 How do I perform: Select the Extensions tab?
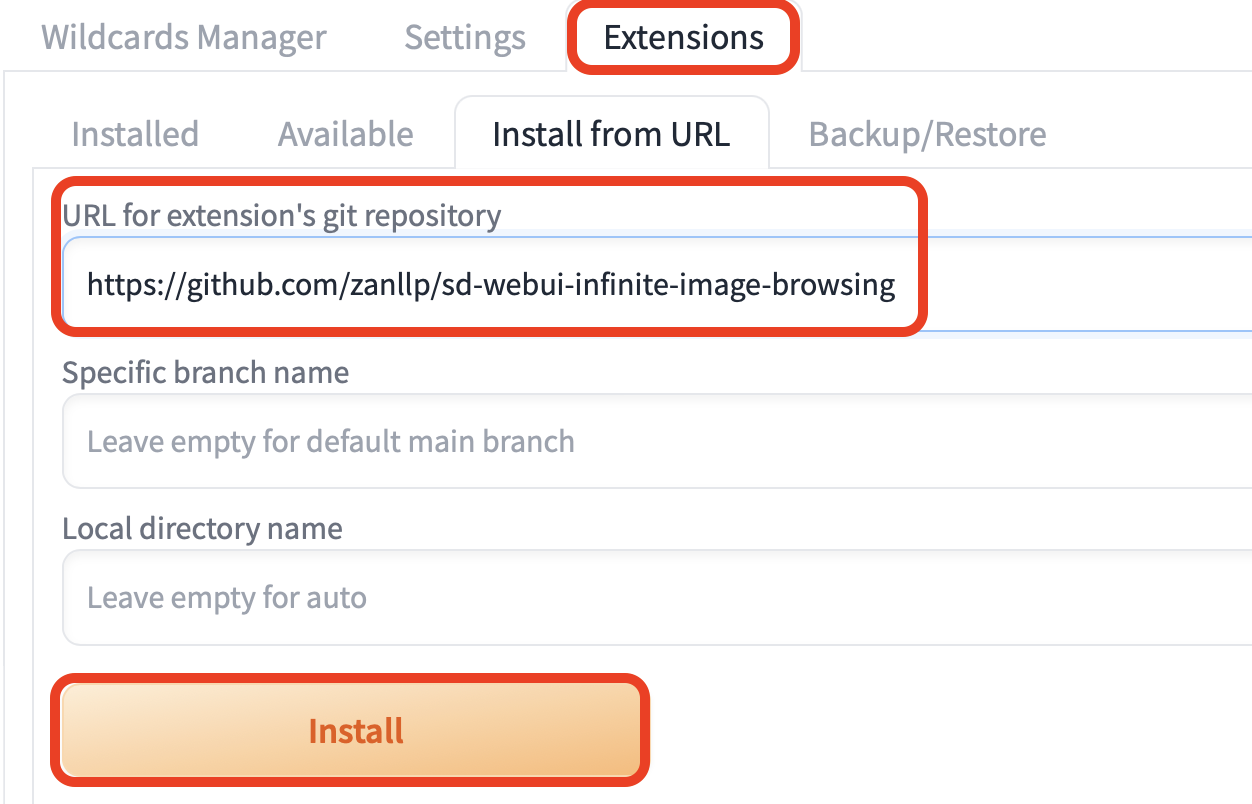[x=683, y=37]
